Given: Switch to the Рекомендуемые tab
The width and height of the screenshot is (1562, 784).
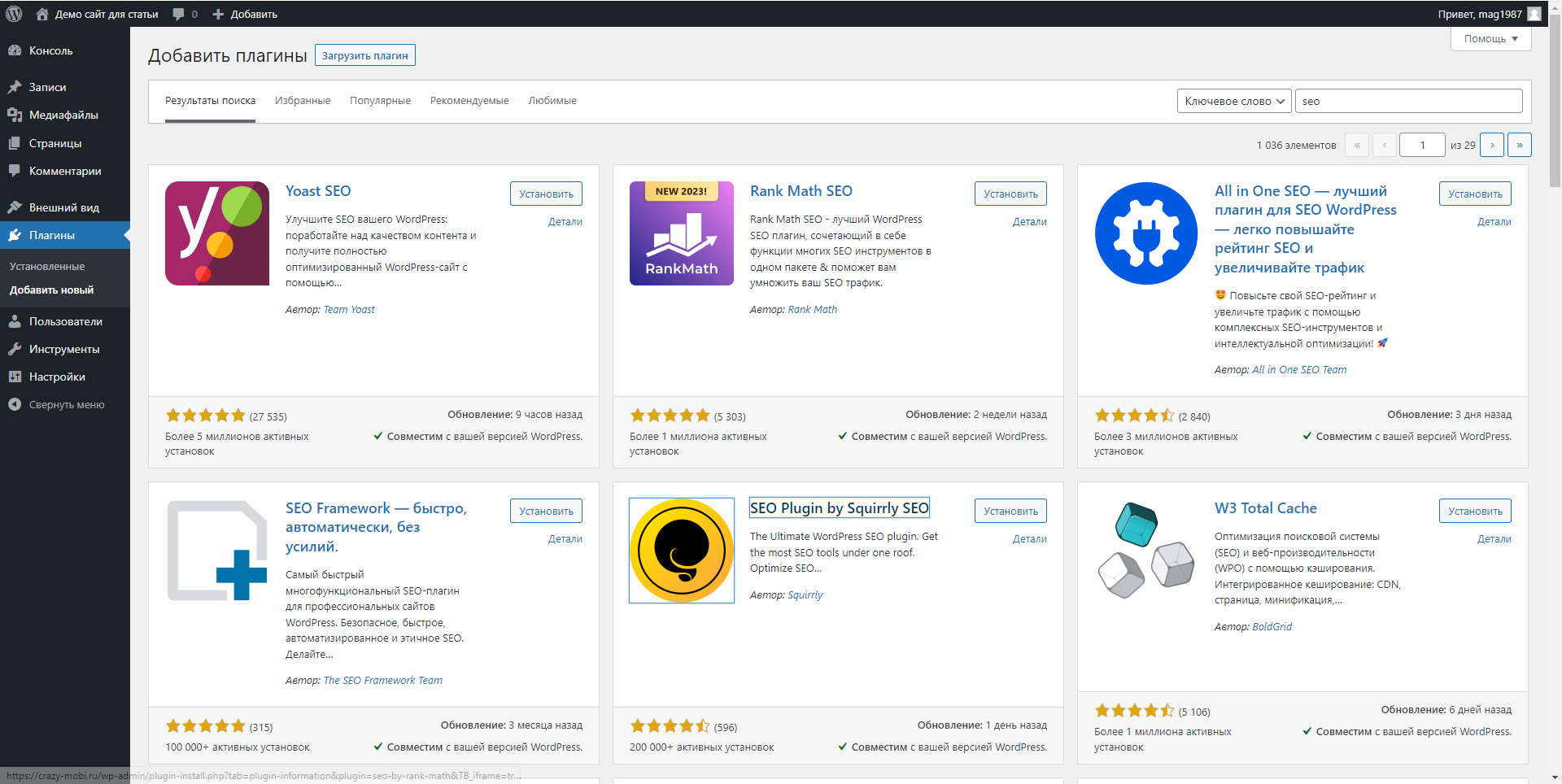Looking at the screenshot, I should pos(469,101).
